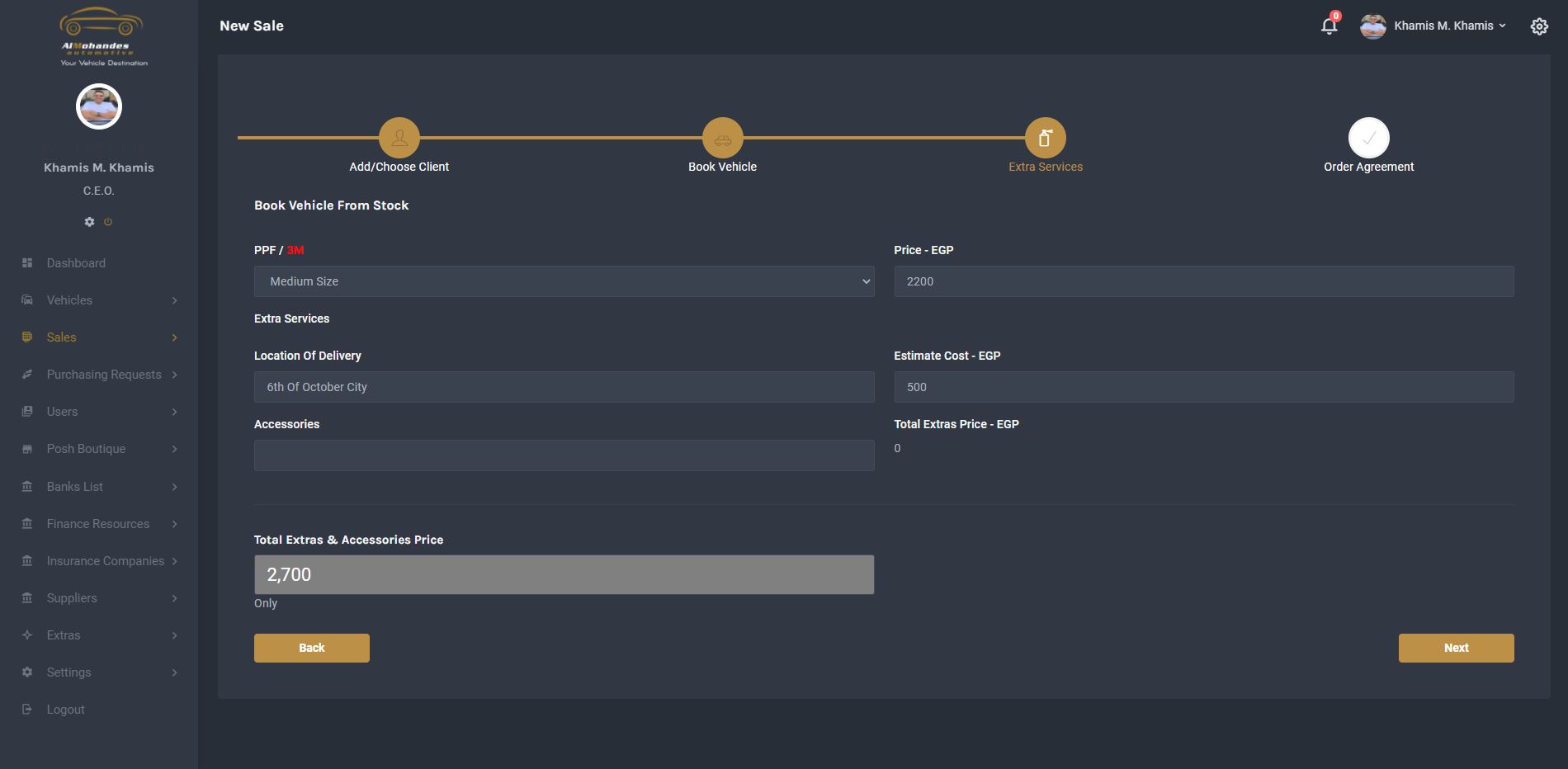Click the Add/Choose Client step circle

point(399,138)
